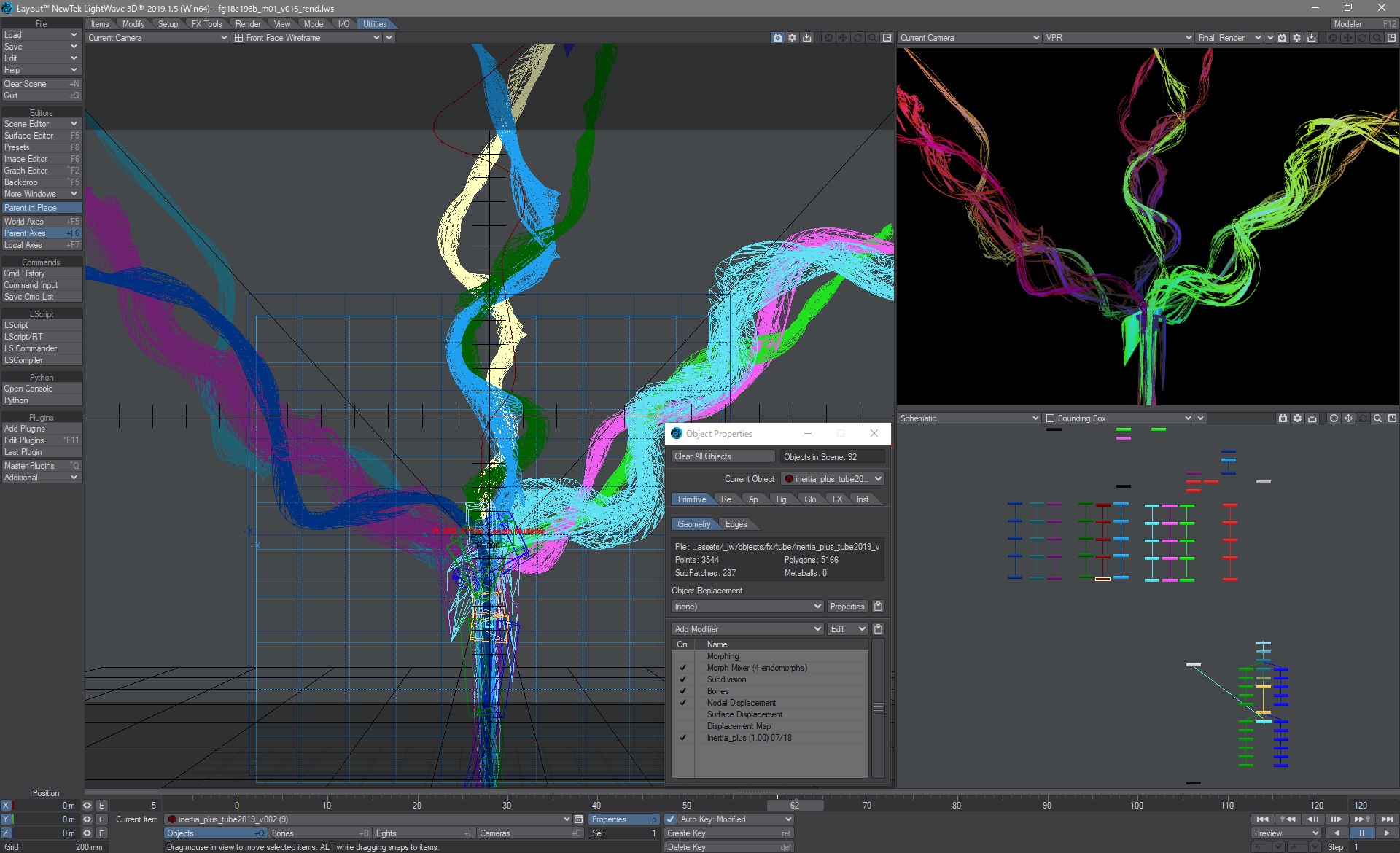Toggle Nodal Displacement modifier checkbox
This screenshot has width=1400, height=853.
pyautogui.click(x=682, y=702)
